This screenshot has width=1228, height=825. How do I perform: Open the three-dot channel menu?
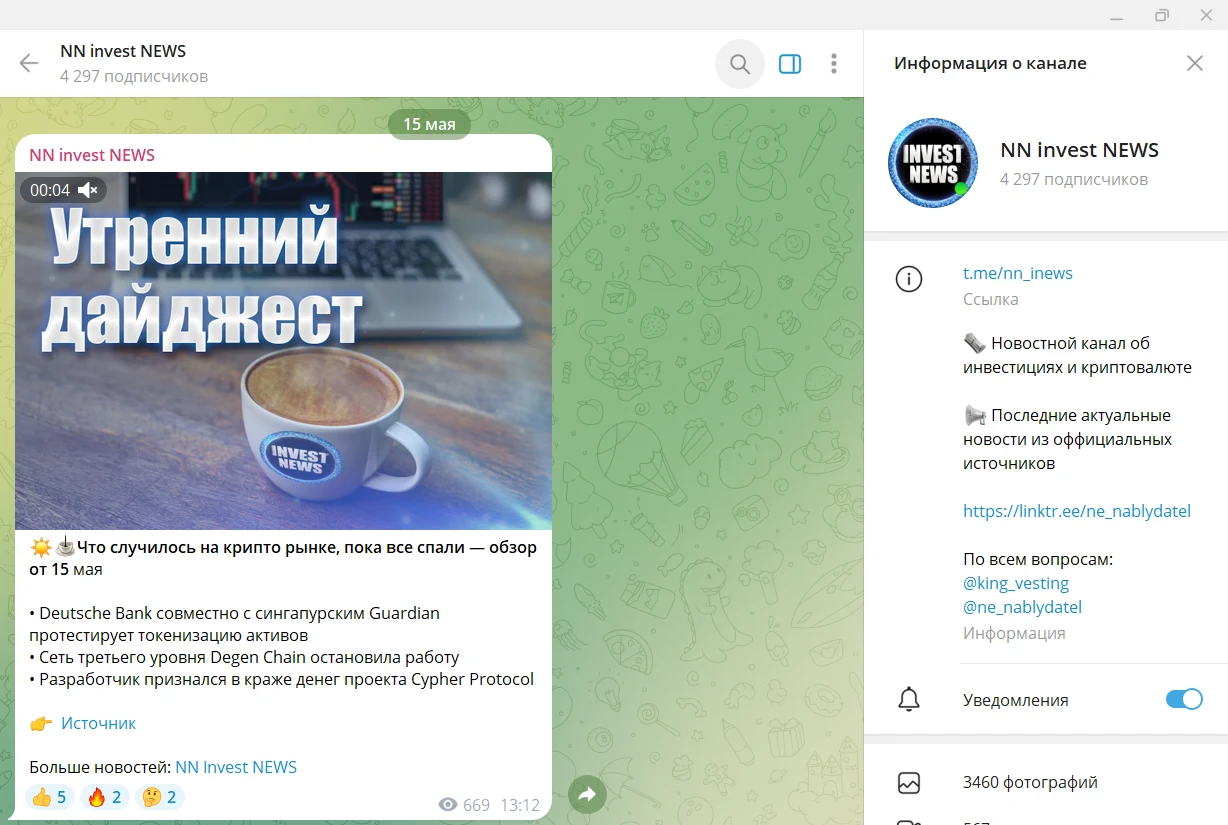tap(834, 64)
